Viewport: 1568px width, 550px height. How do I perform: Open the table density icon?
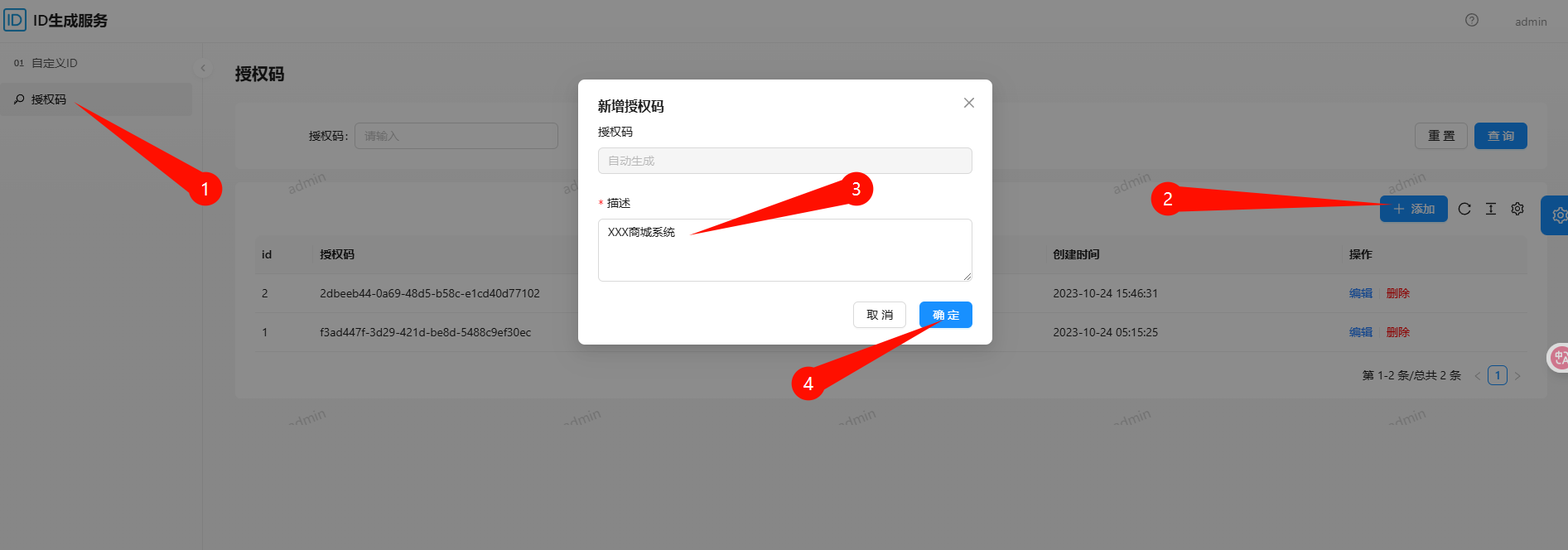click(1491, 209)
